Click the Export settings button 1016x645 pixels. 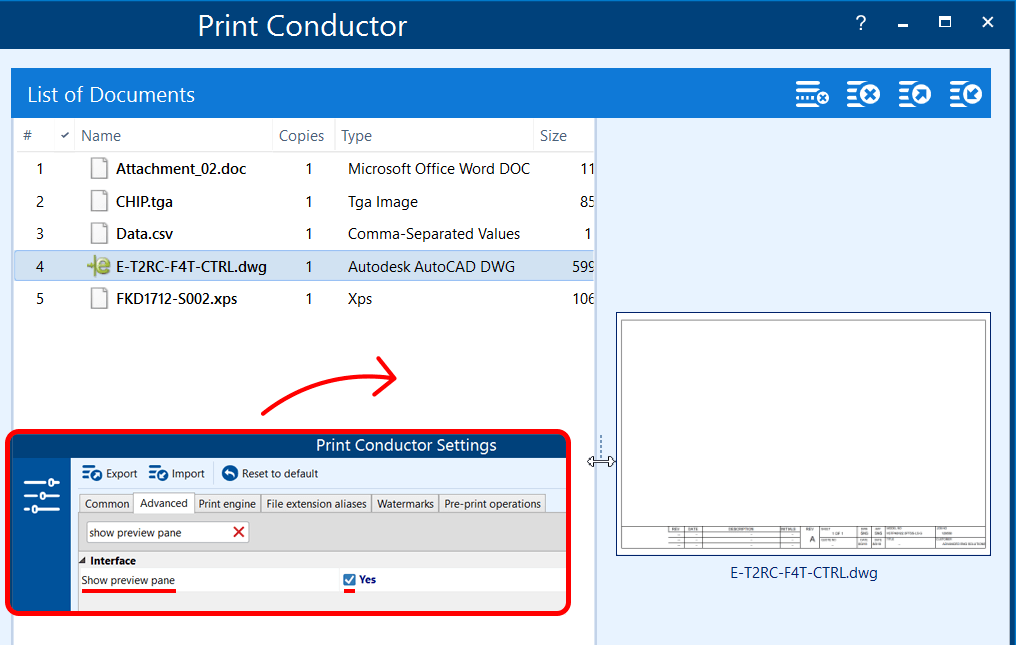[110, 474]
